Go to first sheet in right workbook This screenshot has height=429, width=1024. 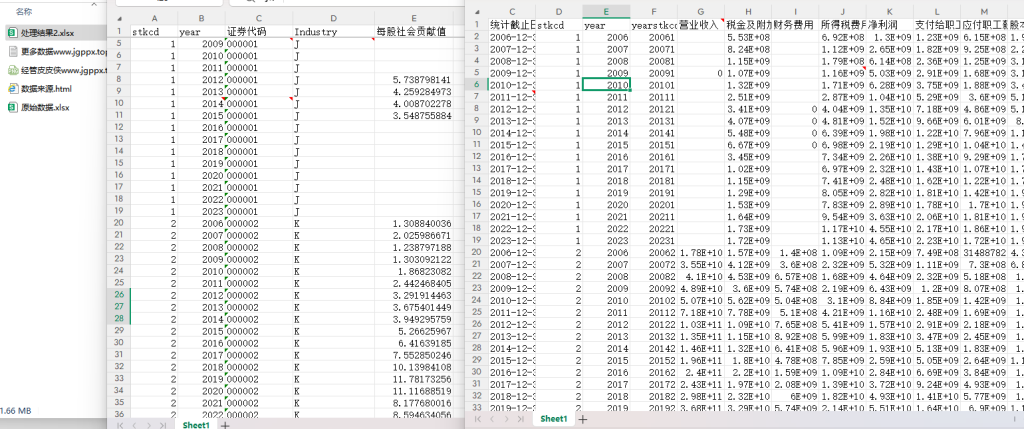[x=478, y=419]
